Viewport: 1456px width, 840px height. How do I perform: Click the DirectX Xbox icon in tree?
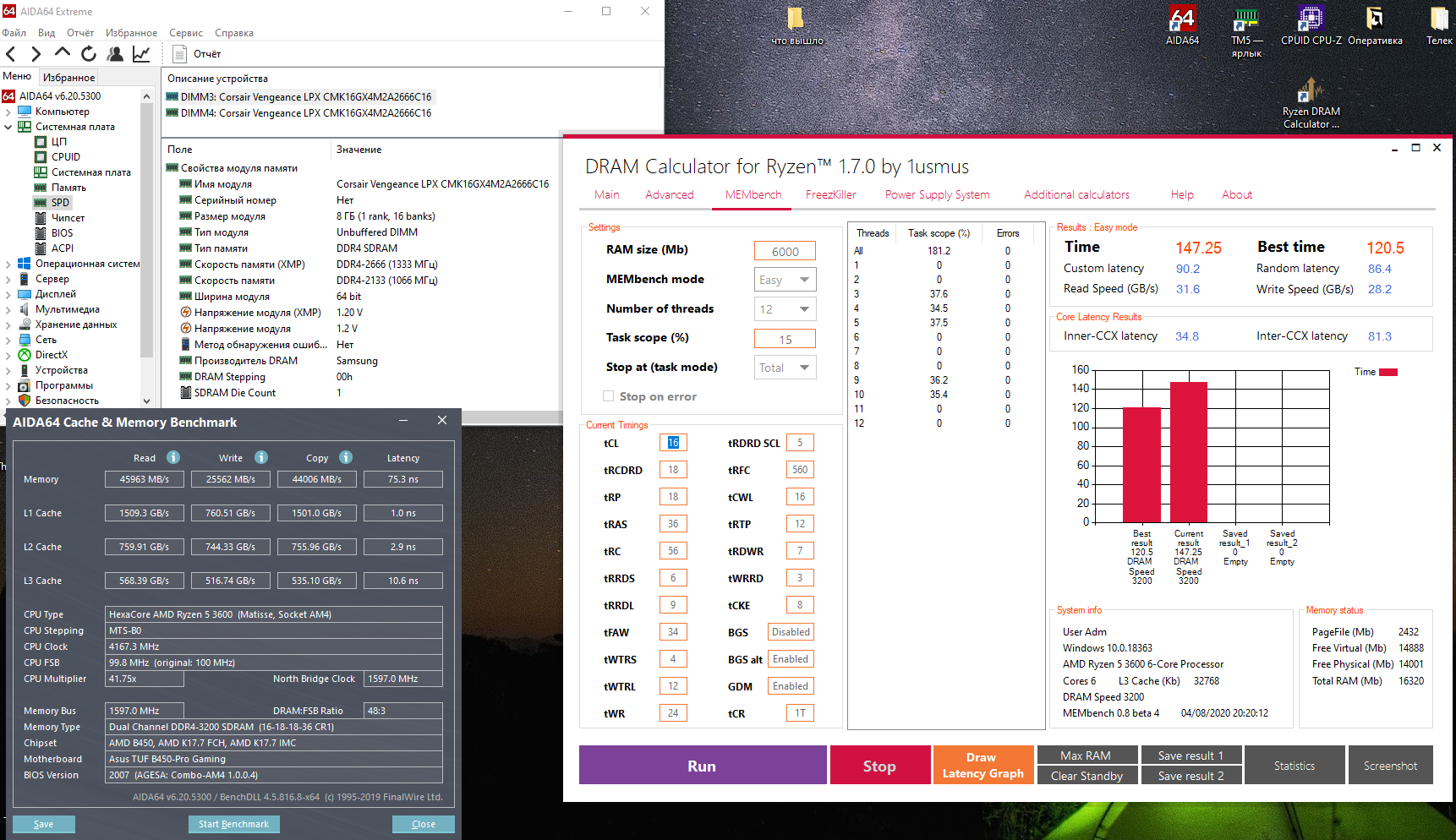click(25, 355)
